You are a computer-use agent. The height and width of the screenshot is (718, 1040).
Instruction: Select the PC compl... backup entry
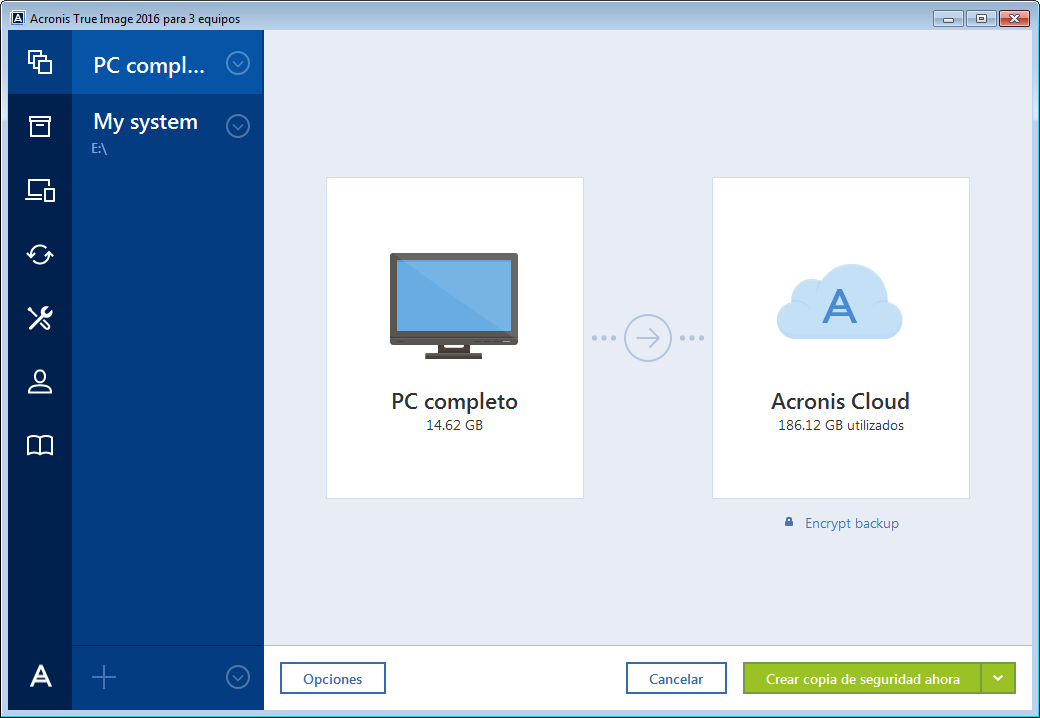(167, 62)
